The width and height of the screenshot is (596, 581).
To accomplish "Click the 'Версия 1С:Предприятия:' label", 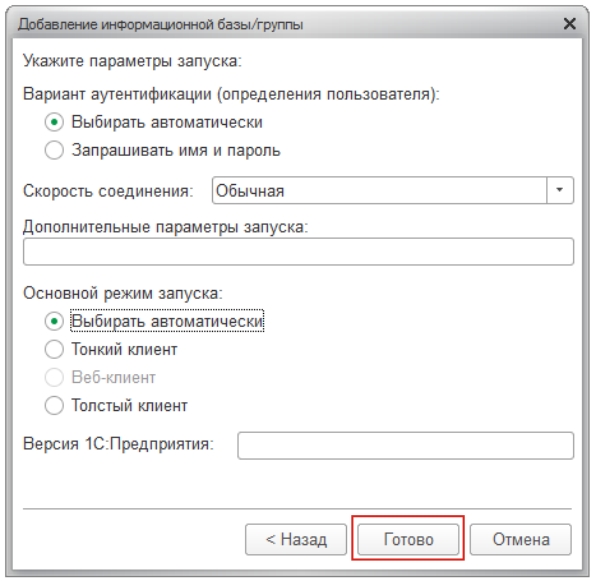I will [x=119, y=444].
